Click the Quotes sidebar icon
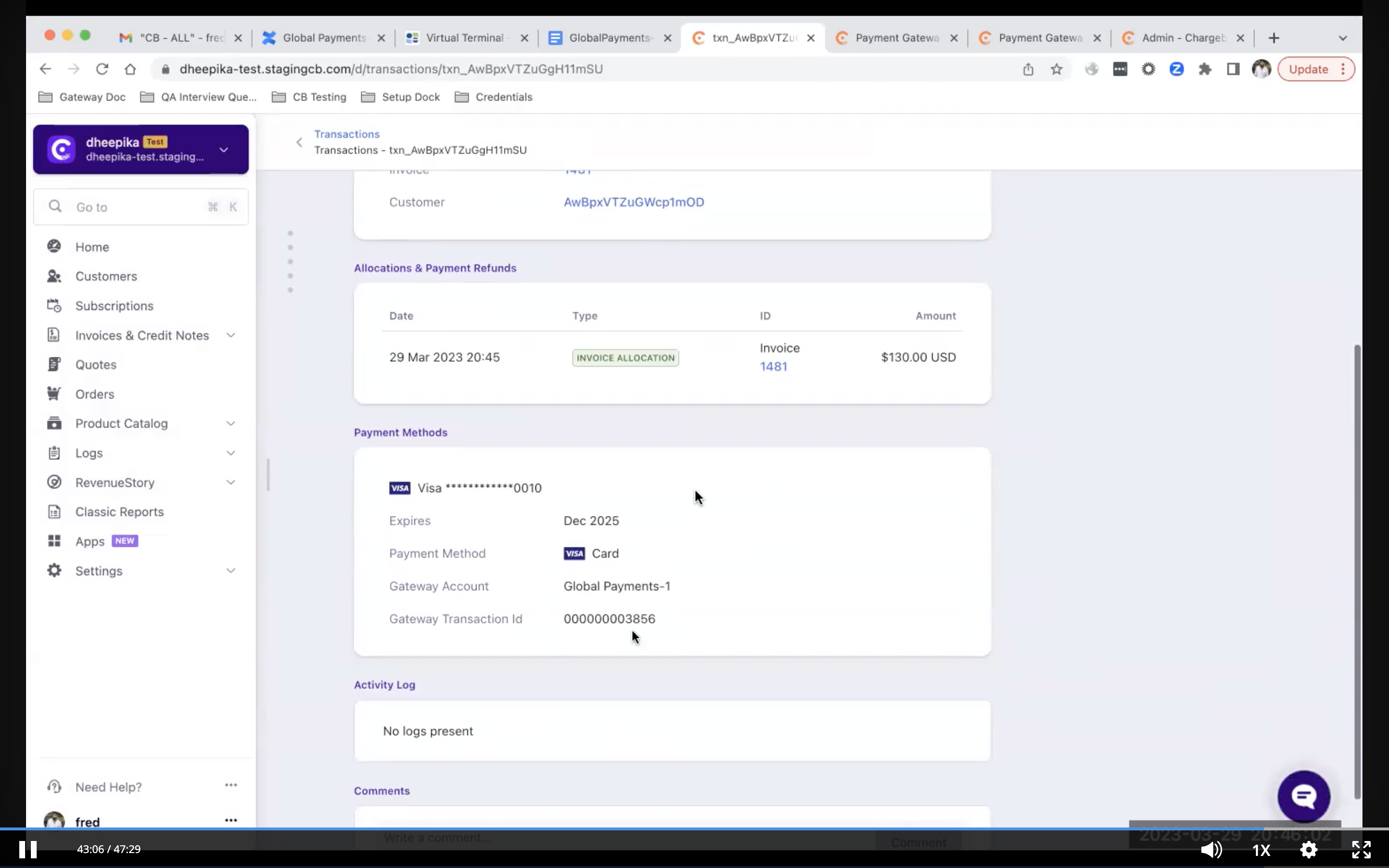1389x868 pixels. (x=54, y=365)
